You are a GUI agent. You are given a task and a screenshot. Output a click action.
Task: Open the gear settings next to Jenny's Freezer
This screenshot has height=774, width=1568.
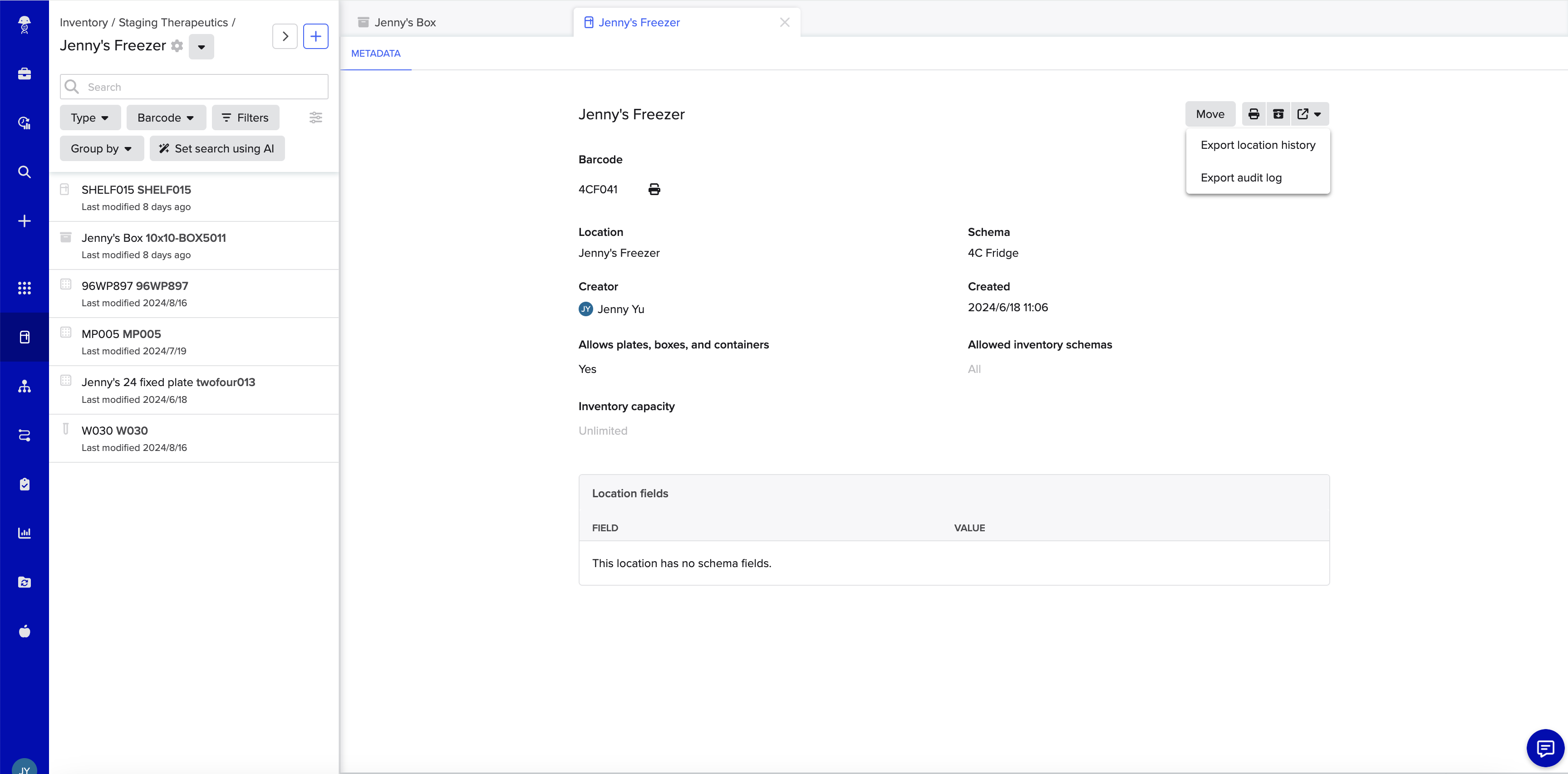coord(177,46)
